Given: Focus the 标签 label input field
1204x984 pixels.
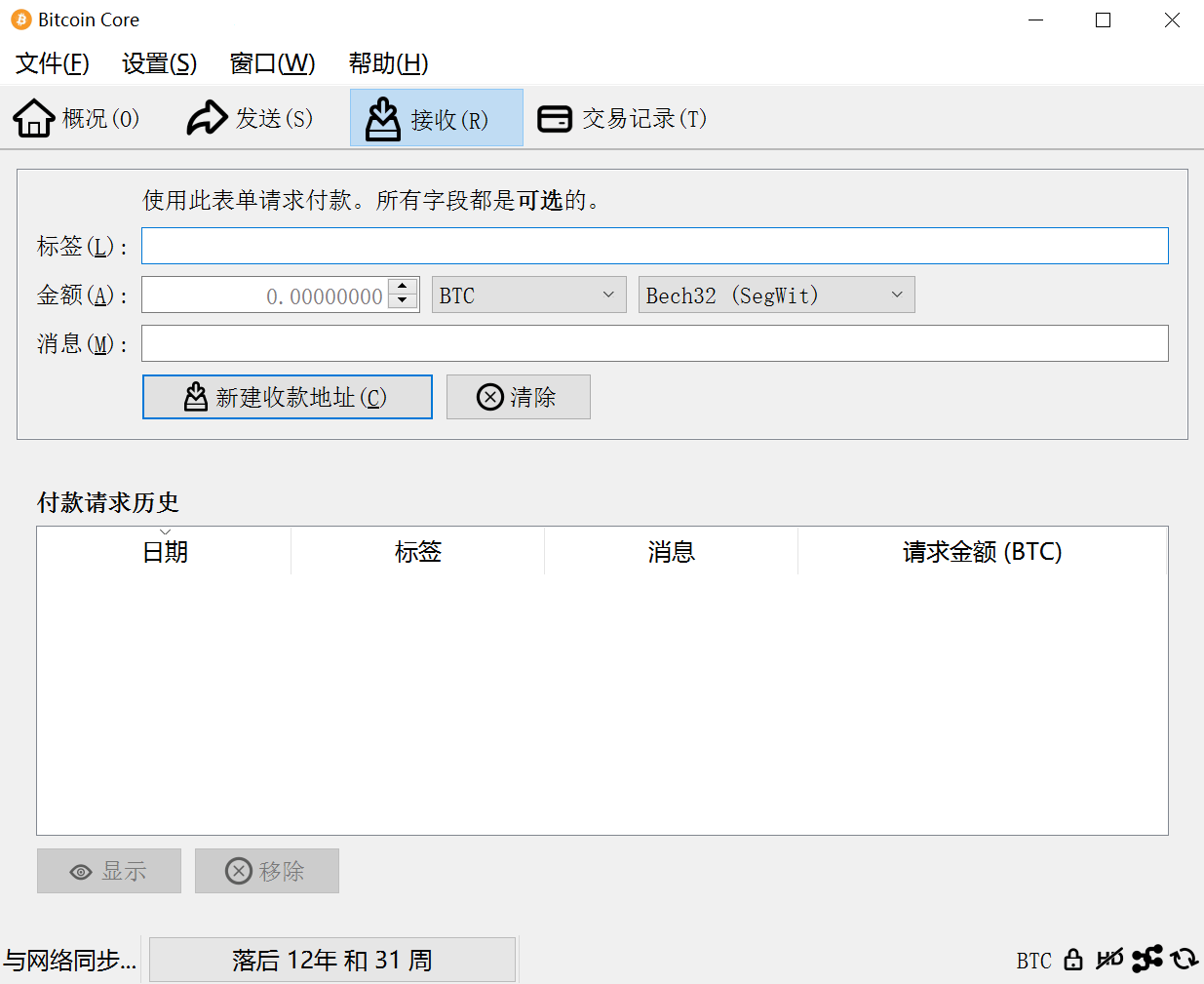Looking at the screenshot, I should (654, 246).
